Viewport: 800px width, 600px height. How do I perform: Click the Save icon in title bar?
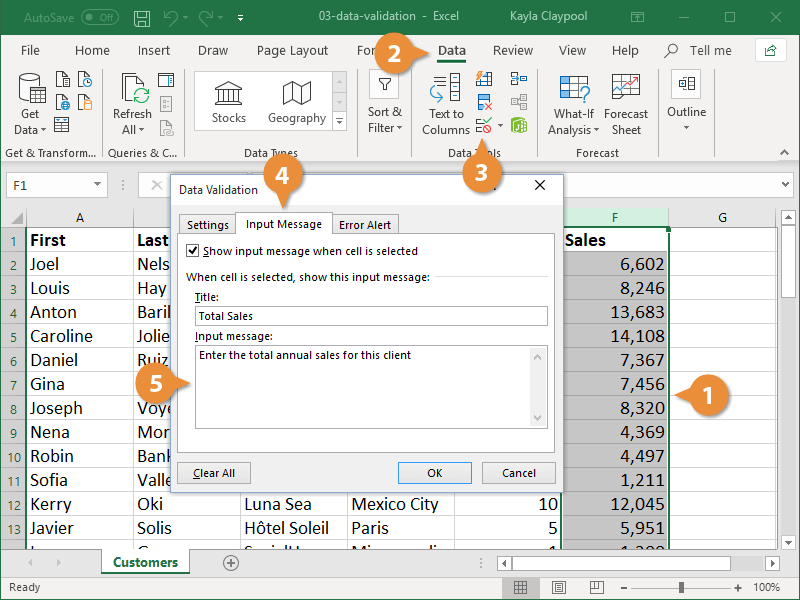(x=142, y=18)
